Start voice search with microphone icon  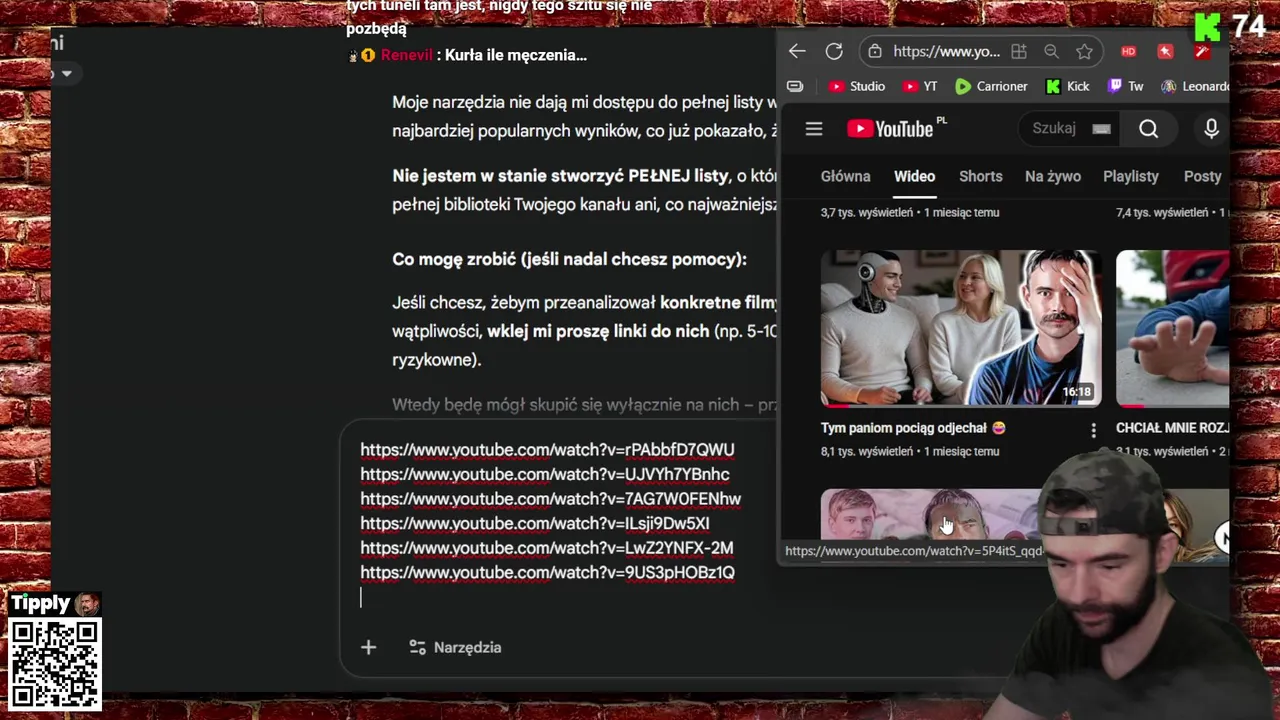coord(1211,129)
